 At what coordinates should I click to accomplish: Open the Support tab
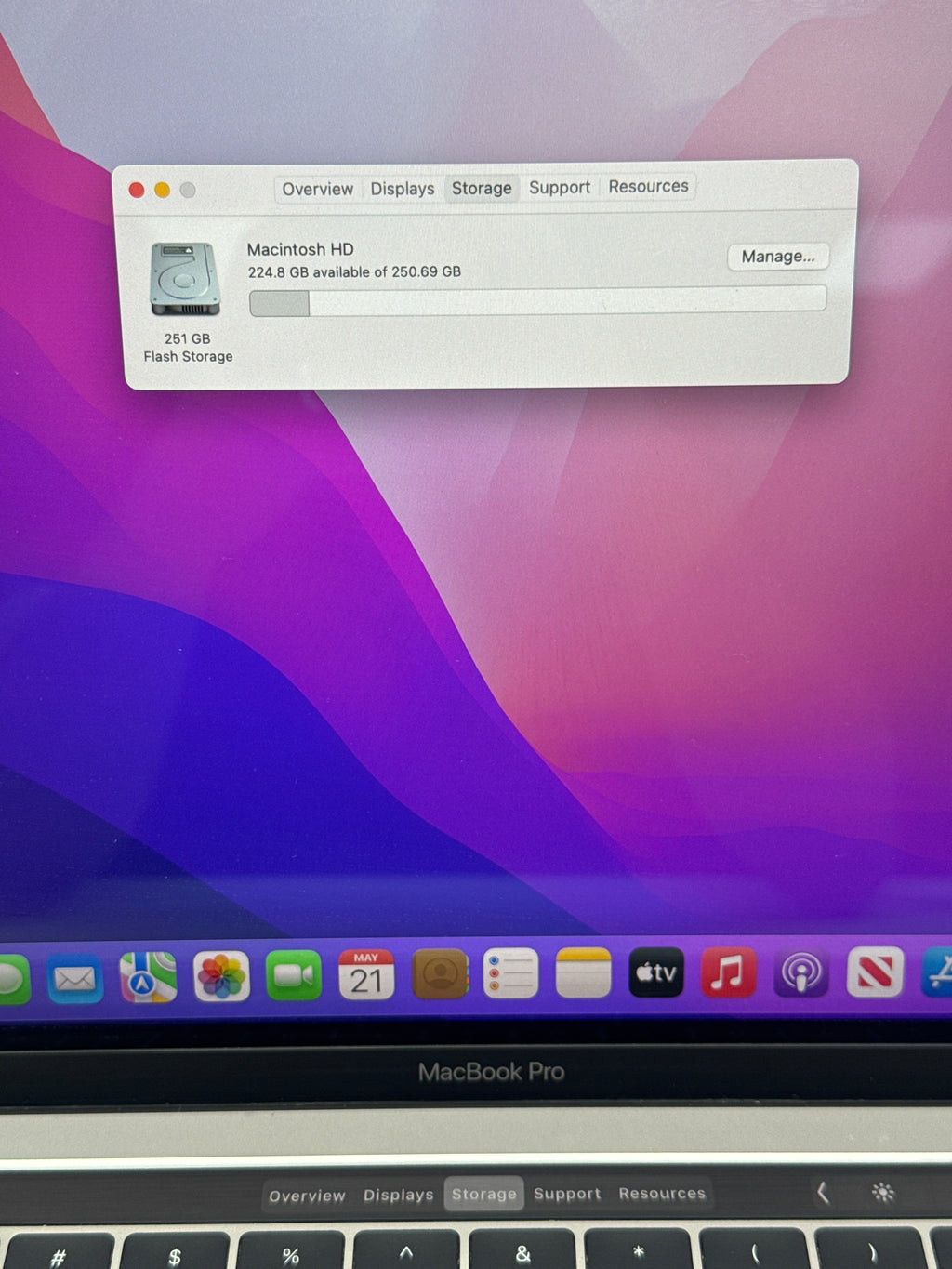tap(560, 187)
